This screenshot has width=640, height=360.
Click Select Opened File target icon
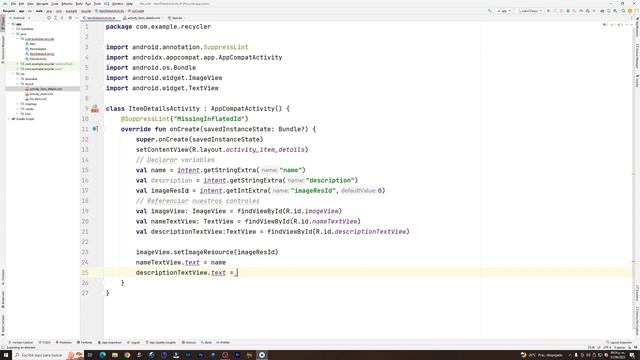point(49,18)
